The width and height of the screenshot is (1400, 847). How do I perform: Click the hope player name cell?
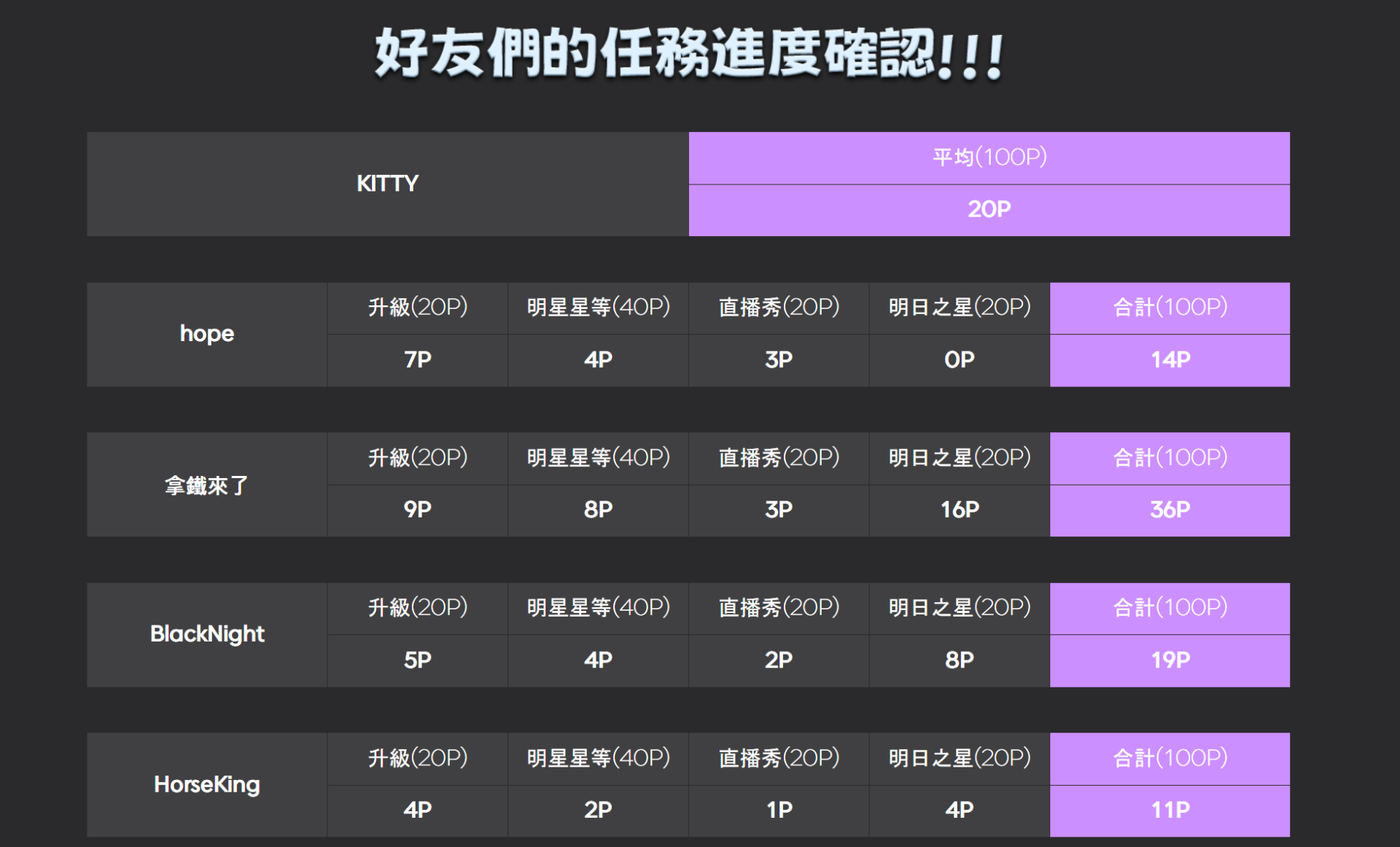tap(207, 334)
